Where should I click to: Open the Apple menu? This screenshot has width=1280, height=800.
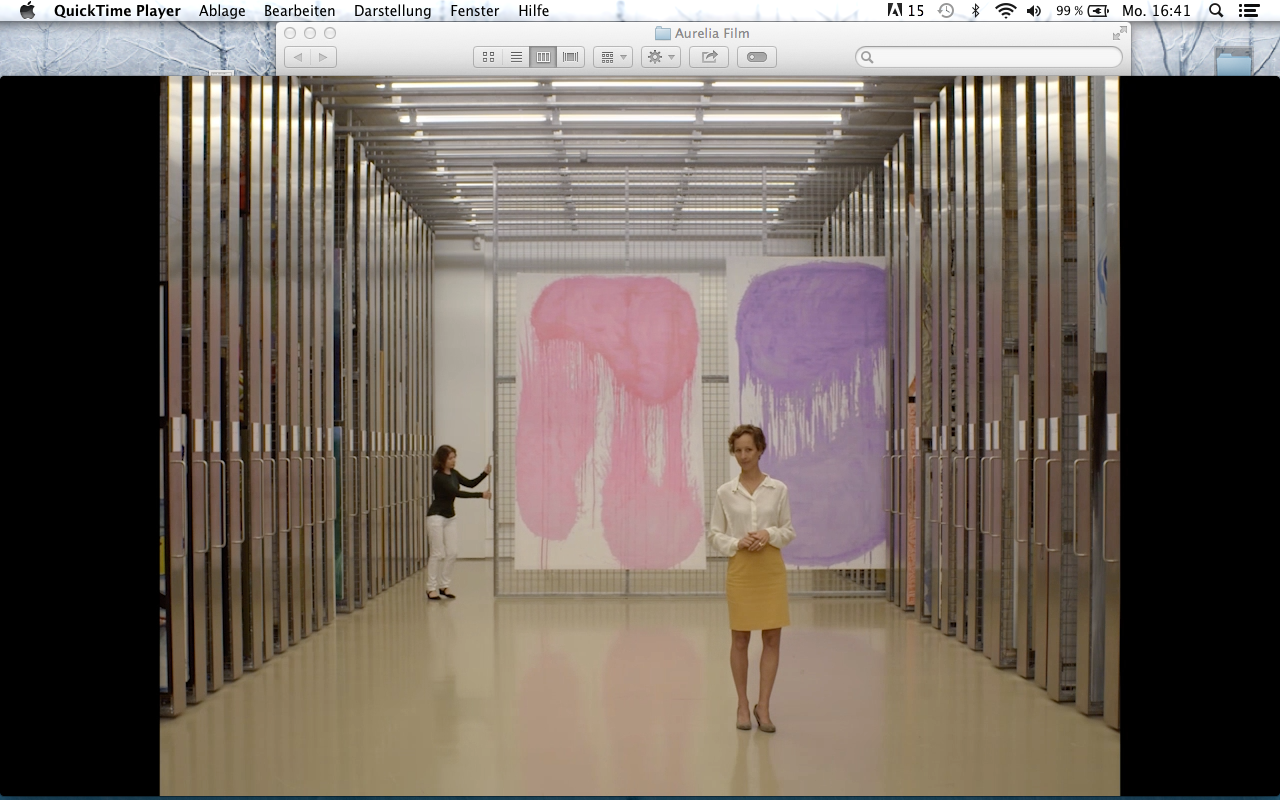(27, 11)
